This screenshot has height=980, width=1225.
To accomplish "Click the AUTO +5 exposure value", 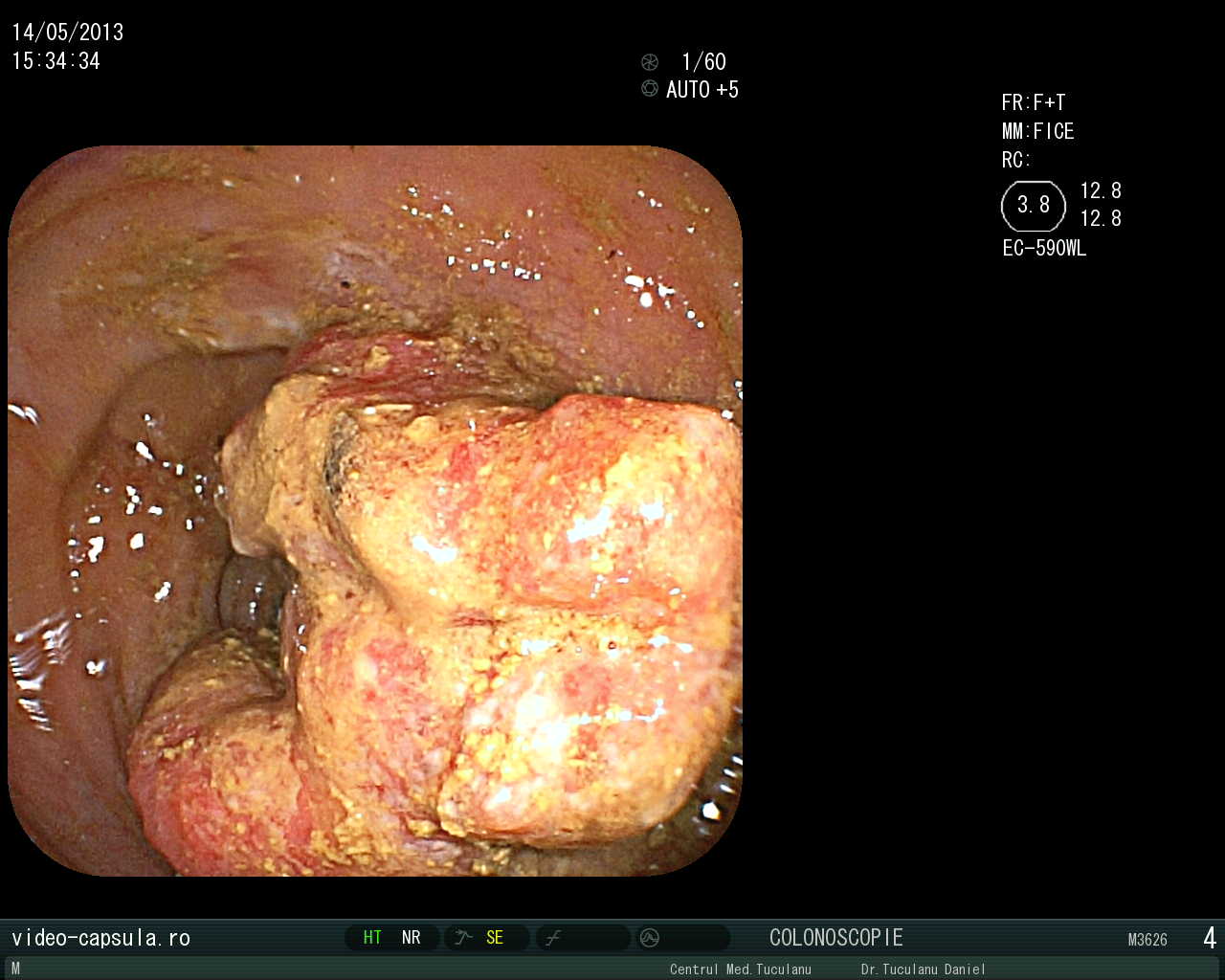I will pos(702,90).
